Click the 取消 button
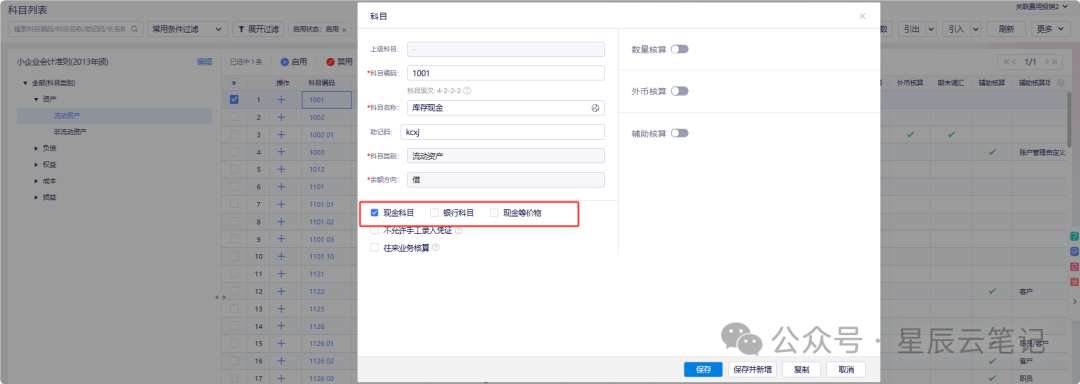The height and width of the screenshot is (384, 1080). pos(846,370)
